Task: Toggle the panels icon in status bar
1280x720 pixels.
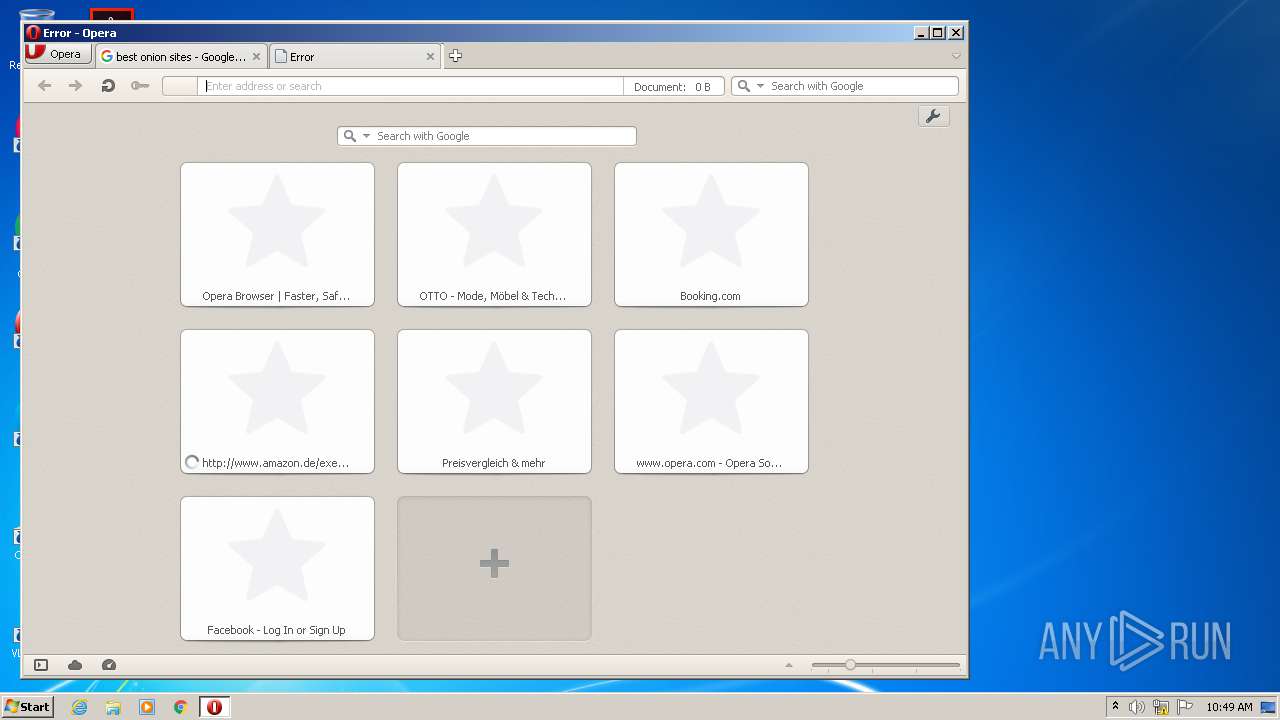Action: tap(41, 665)
